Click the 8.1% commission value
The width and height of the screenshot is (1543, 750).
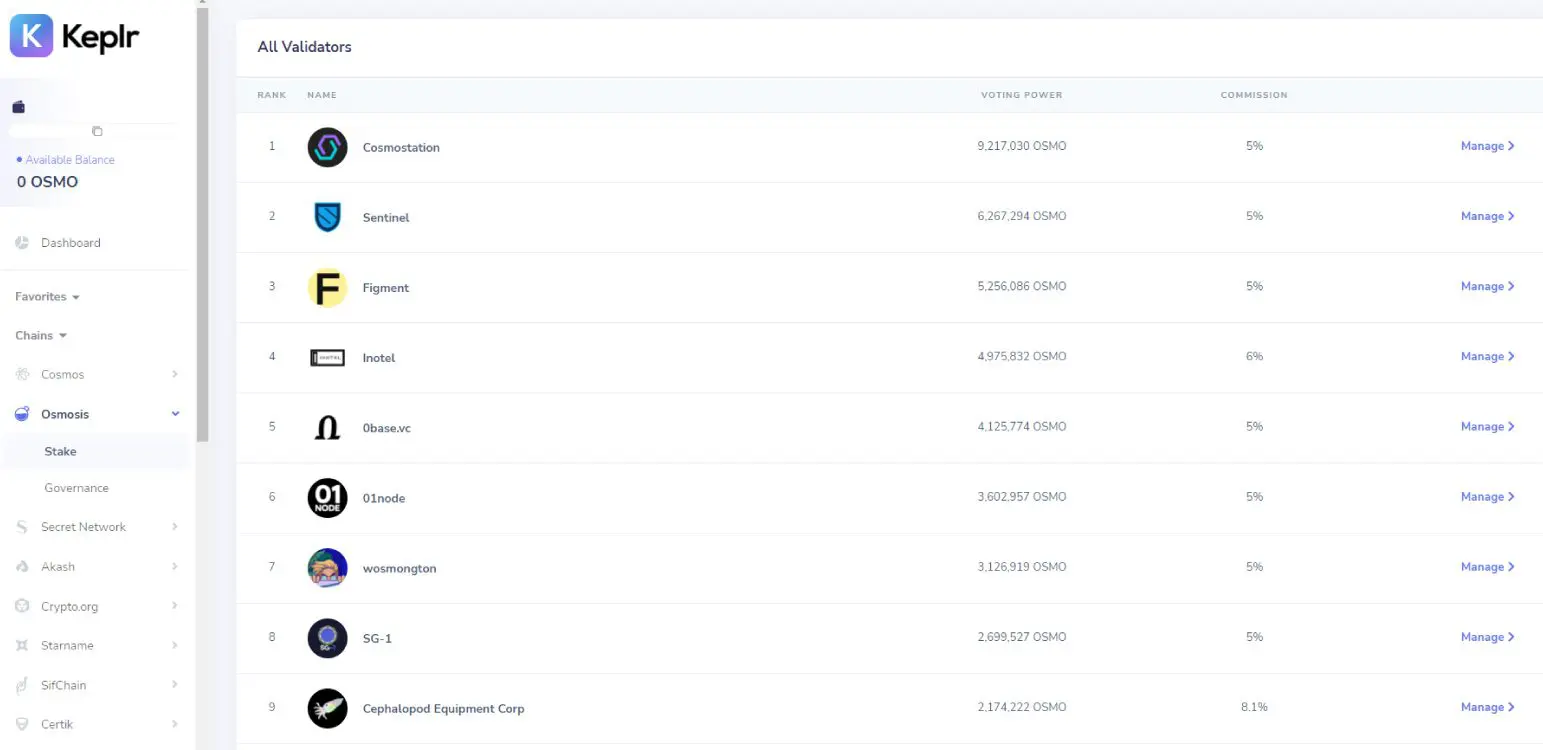(x=1254, y=707)
